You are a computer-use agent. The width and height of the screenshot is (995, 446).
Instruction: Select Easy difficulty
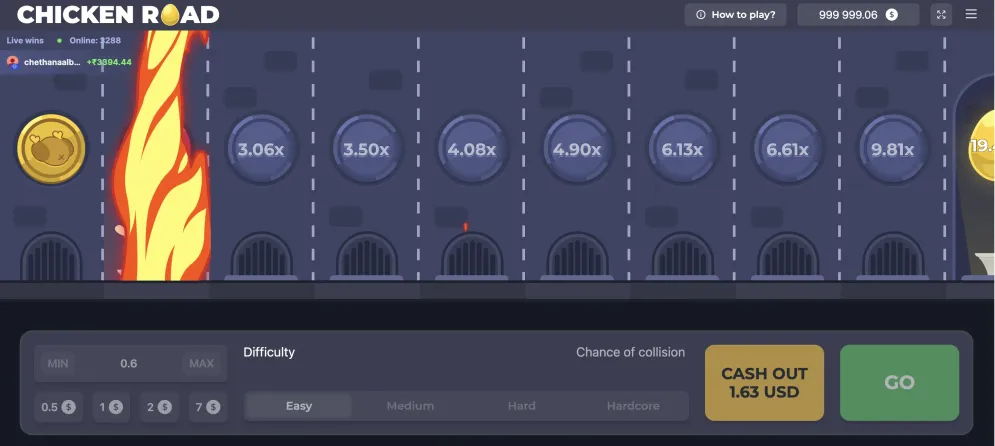tap(299, 406)
